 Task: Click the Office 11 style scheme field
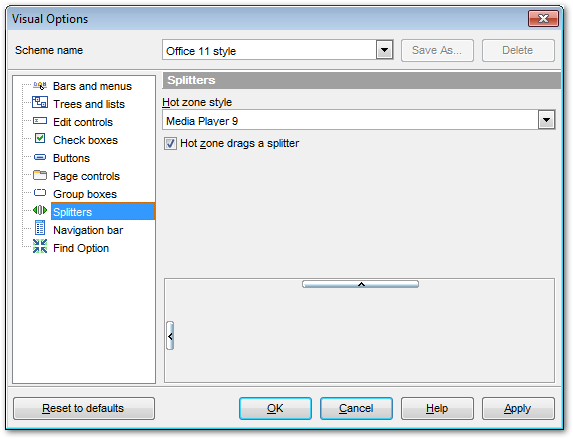point(269,50)
